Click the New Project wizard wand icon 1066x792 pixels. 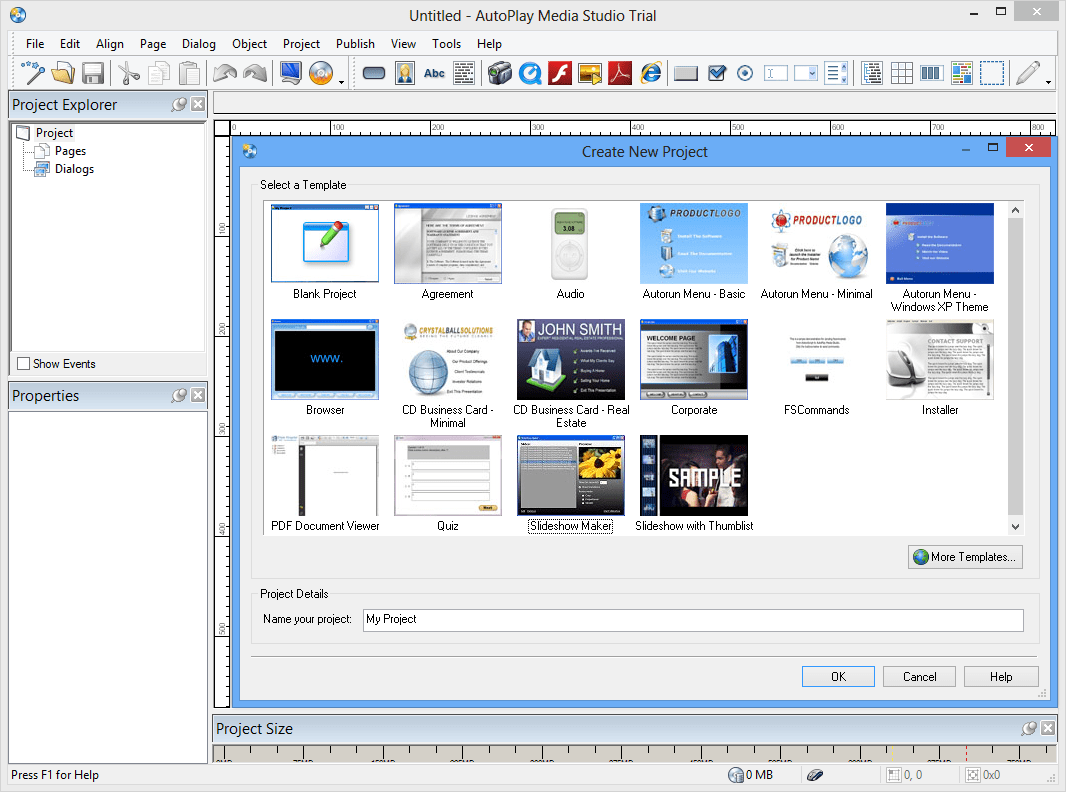tap(31, 72)
